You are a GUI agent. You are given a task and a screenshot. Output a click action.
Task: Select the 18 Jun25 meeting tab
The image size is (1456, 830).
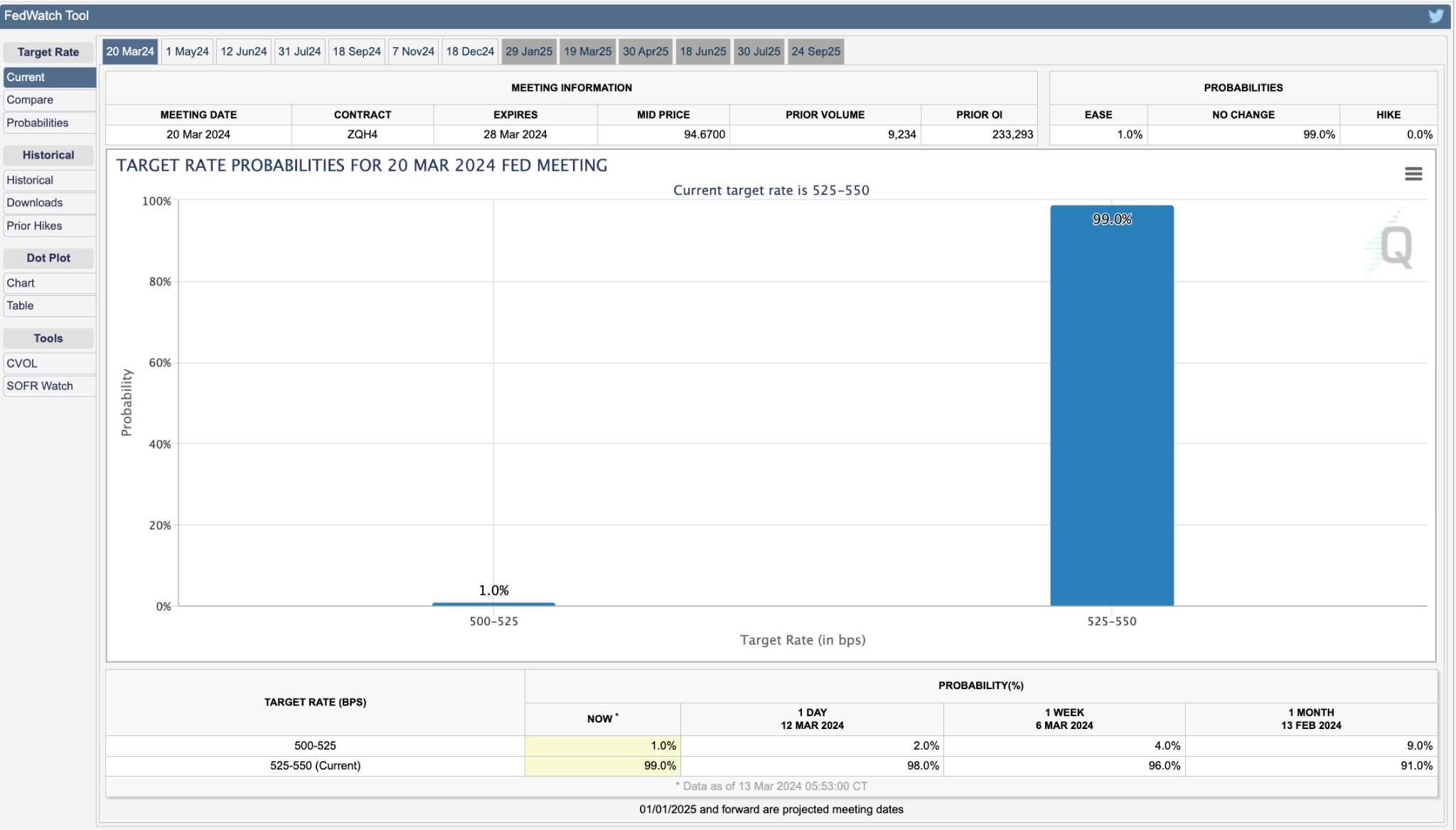click(x=703, y=51)
